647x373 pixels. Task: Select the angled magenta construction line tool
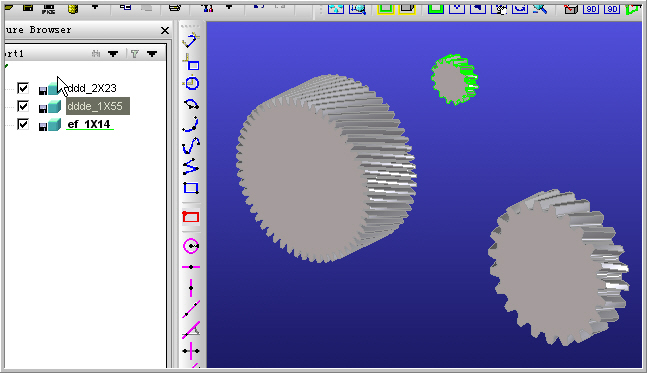pos(191,309)
